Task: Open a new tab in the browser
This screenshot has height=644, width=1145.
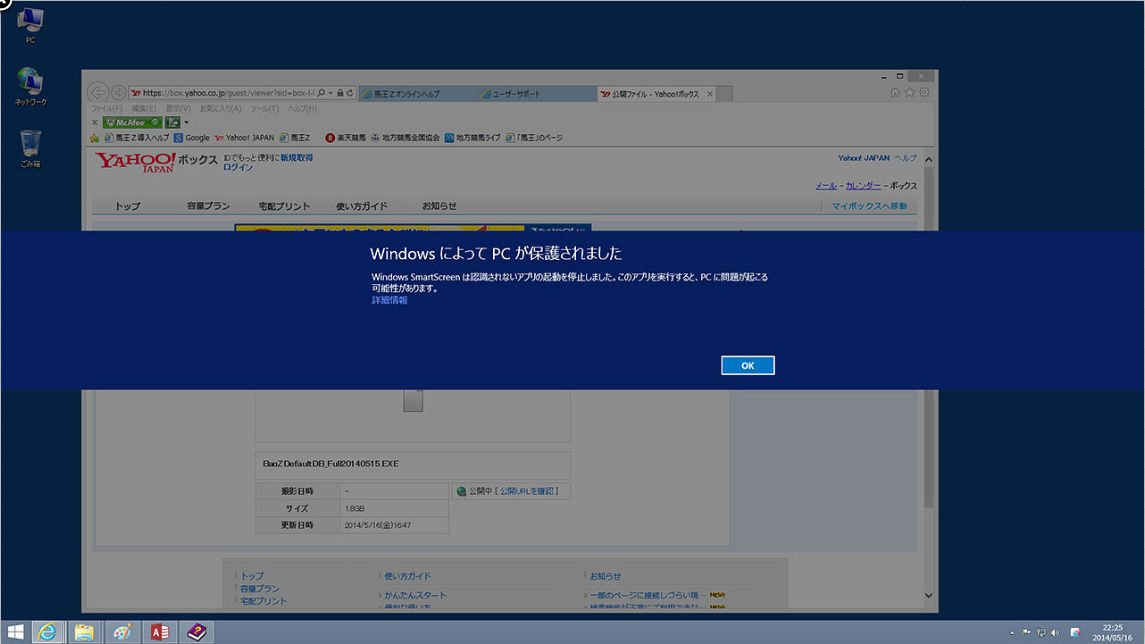Action: tap(724, 93)
